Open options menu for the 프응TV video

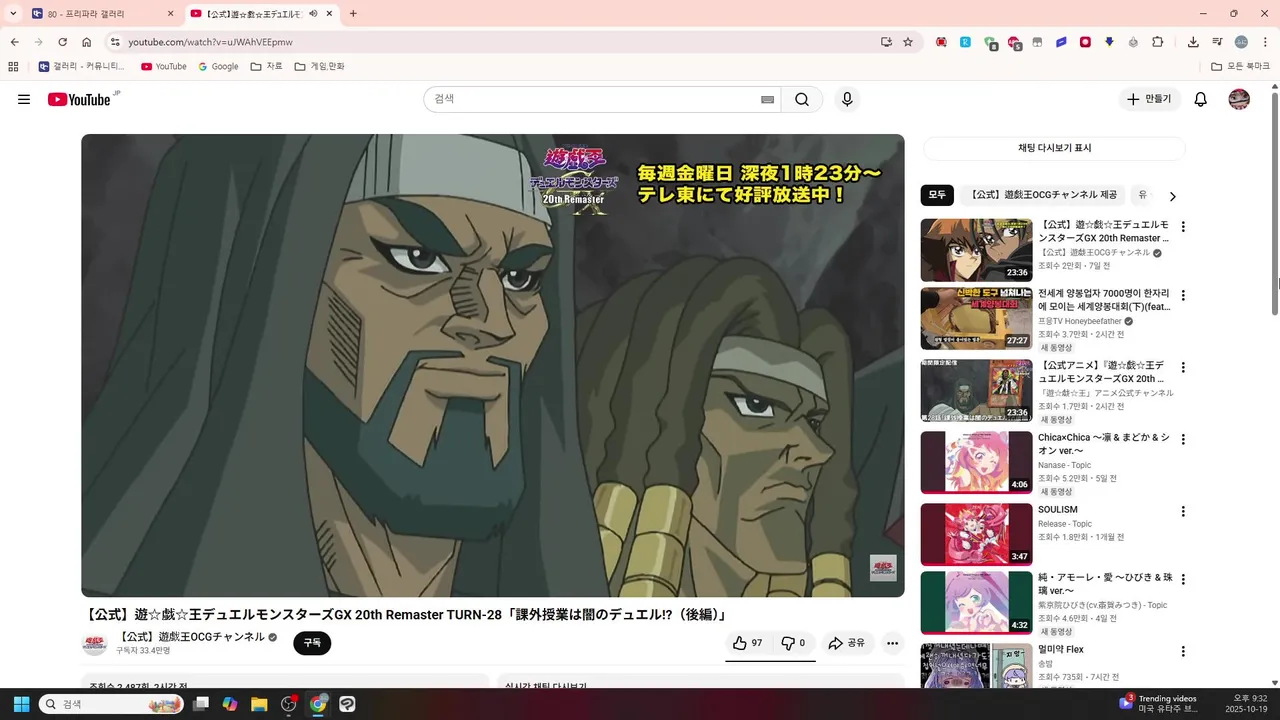click(1183, 295)
